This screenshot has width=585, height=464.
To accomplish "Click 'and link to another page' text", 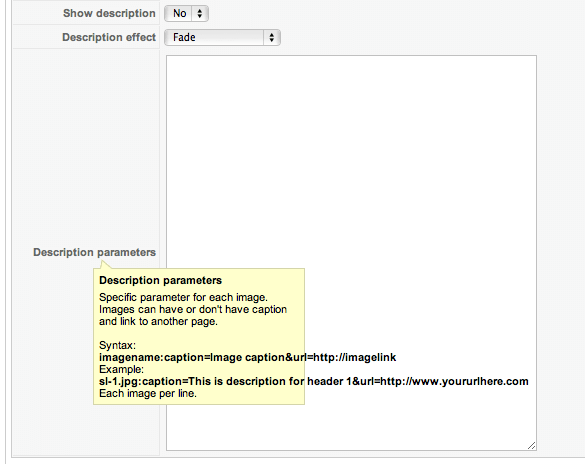I will 158,321.
